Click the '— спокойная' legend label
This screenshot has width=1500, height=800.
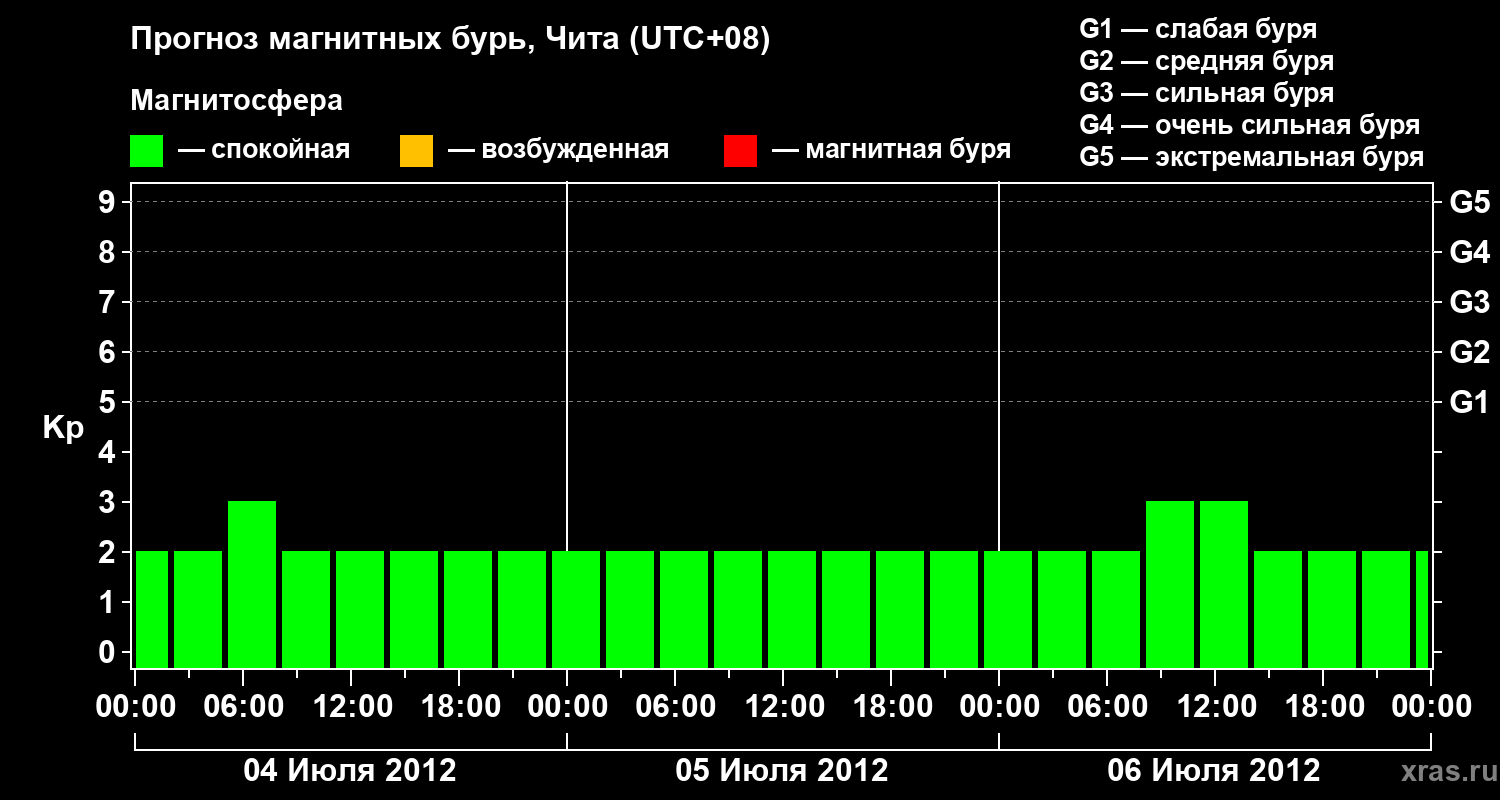264,151
